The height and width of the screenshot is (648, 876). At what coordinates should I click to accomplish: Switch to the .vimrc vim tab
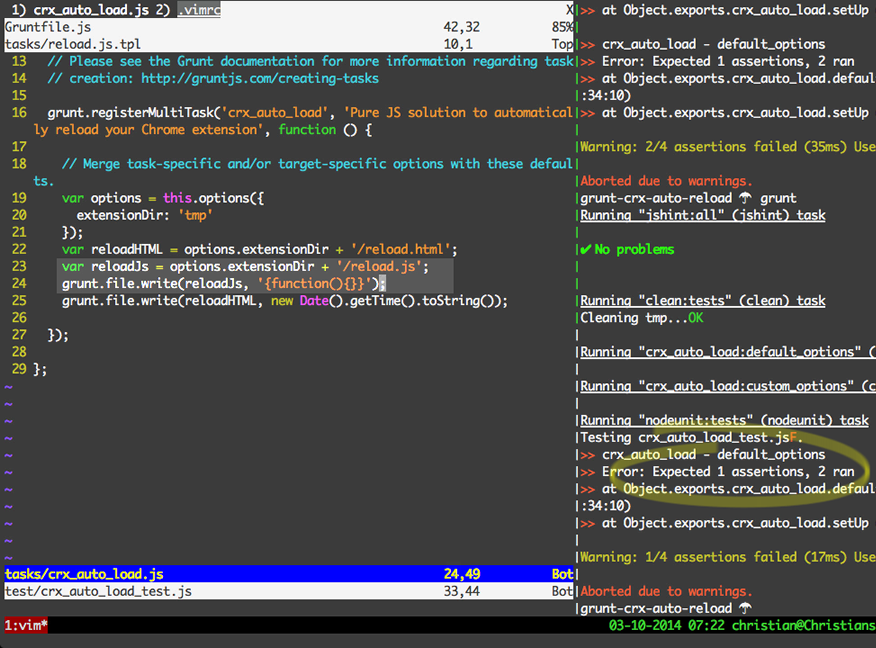point(199,9)
